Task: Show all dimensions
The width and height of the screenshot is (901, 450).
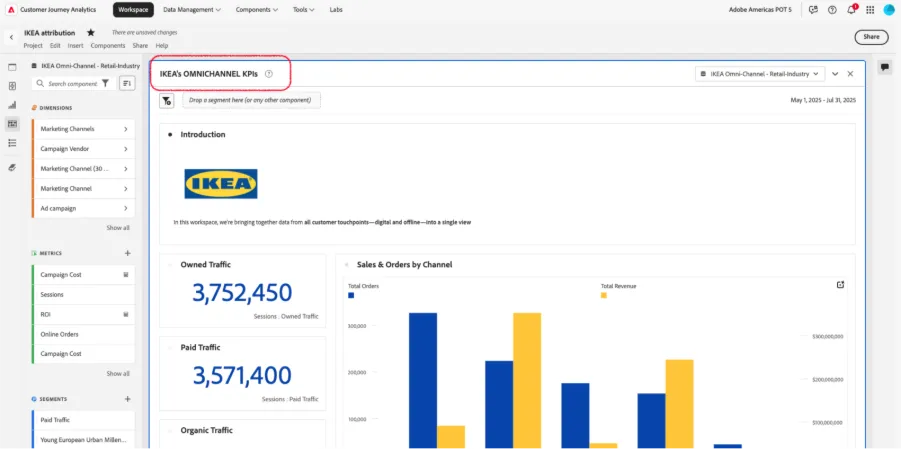Action: pos(118,228)
